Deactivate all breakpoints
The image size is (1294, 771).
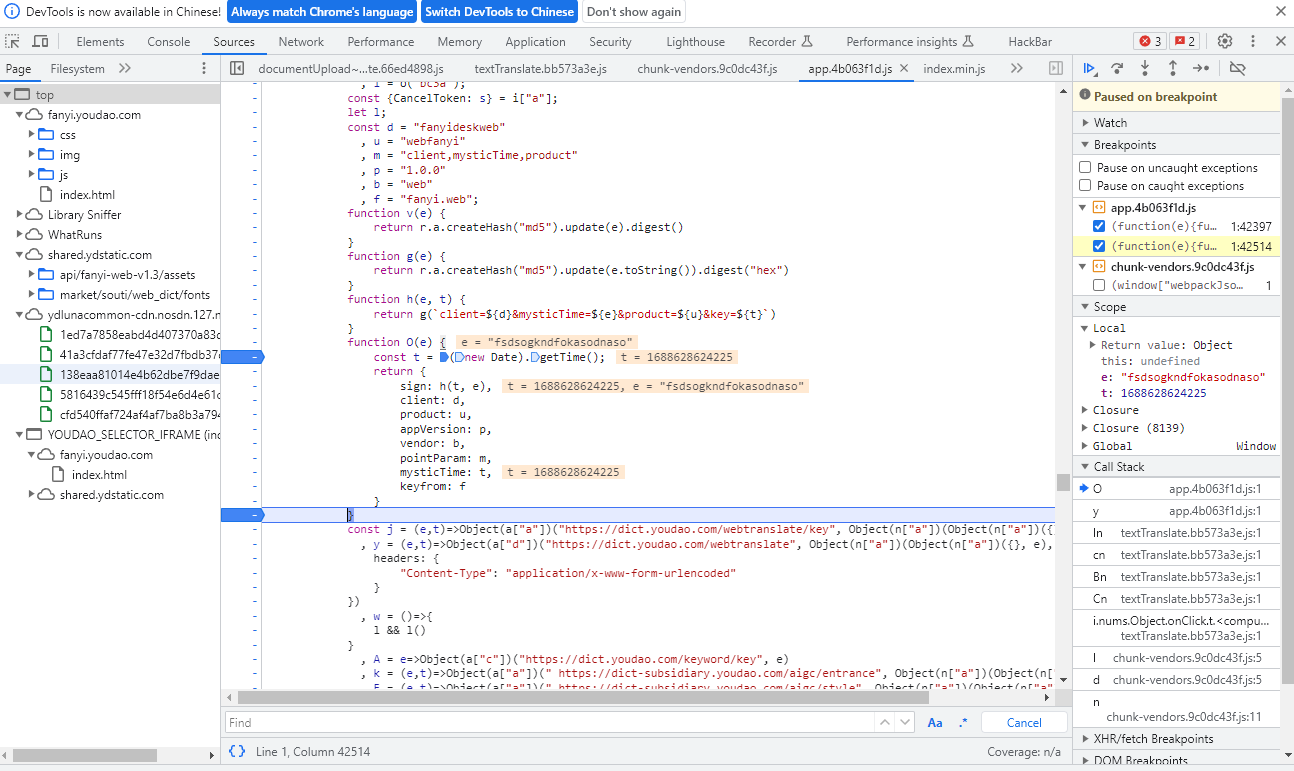coord(1237,68)
